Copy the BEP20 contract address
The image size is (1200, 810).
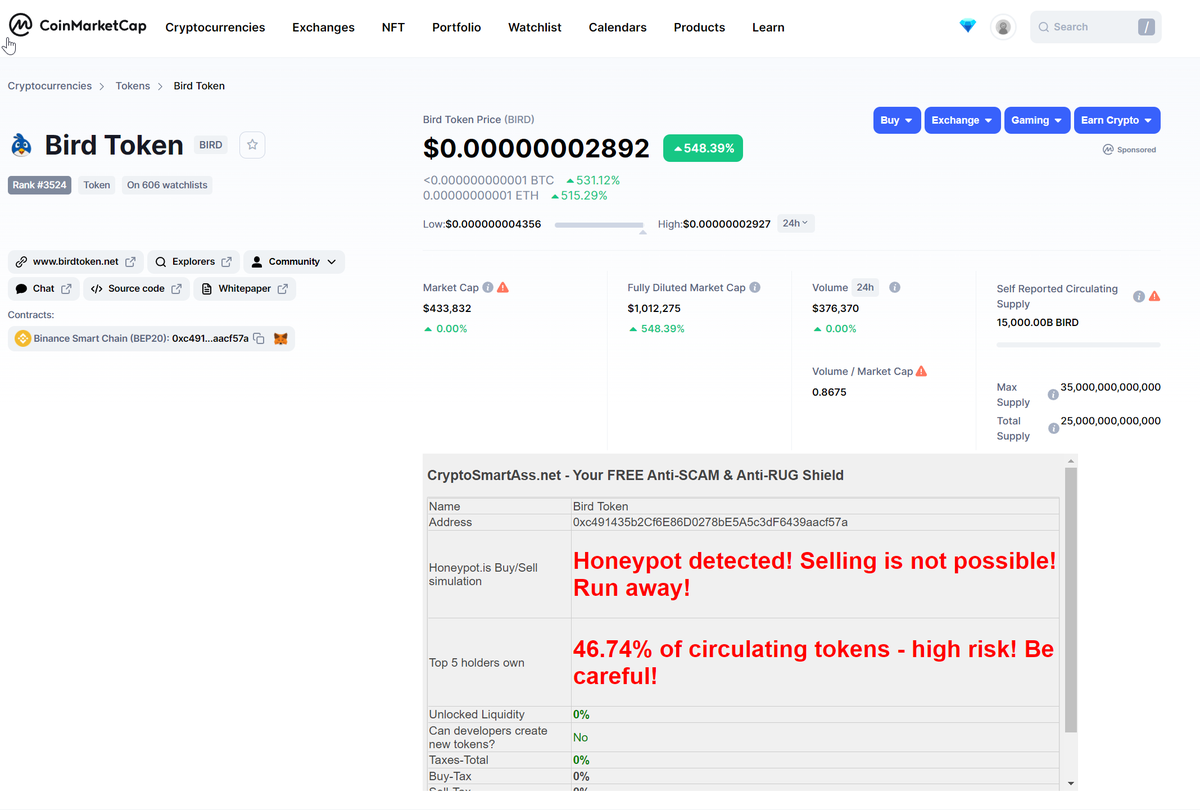click(259, 339)
